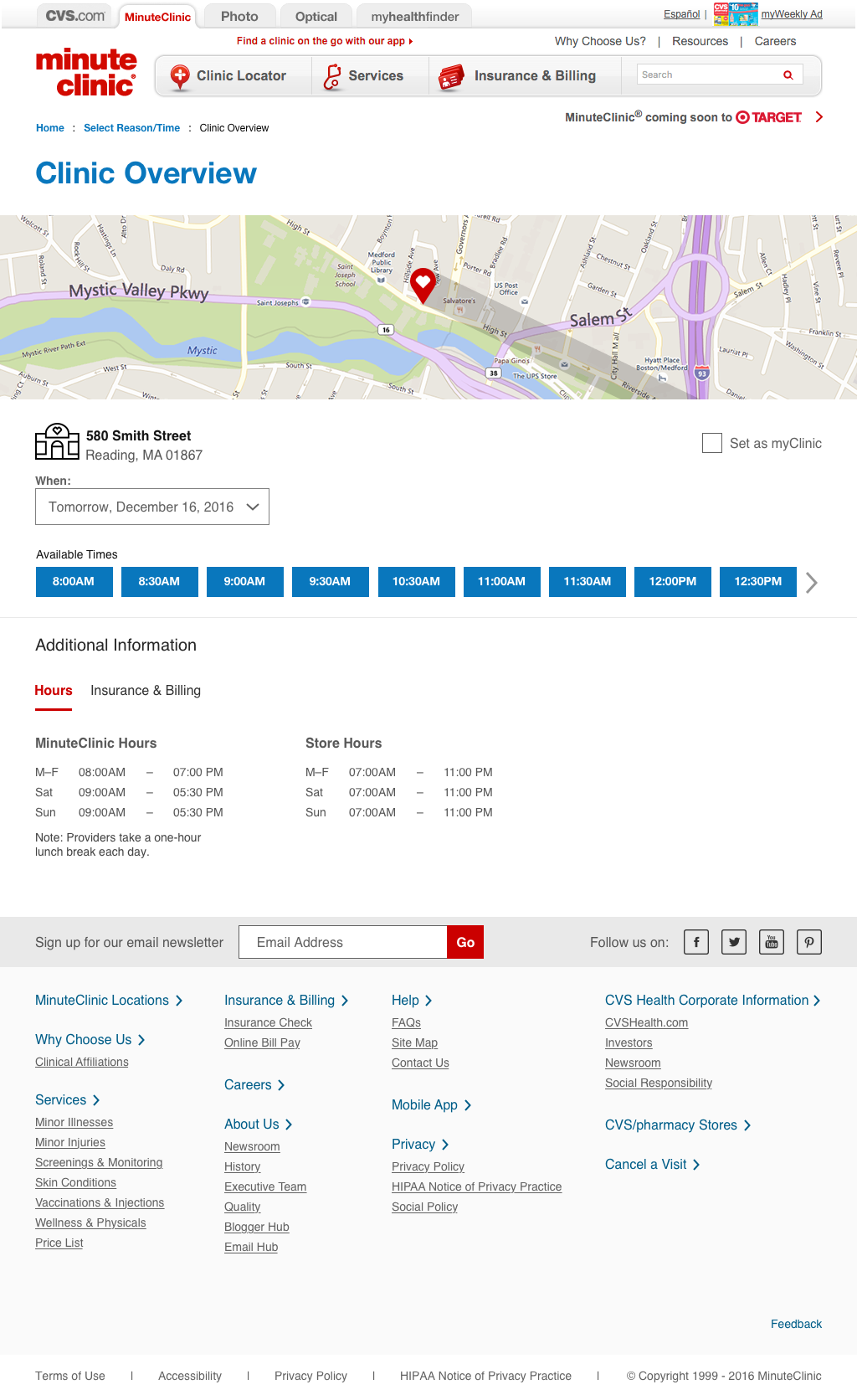Open Online Bill Pay footer link
The width and height of the screenshot is (857, 1400).
coord(262,1042)
